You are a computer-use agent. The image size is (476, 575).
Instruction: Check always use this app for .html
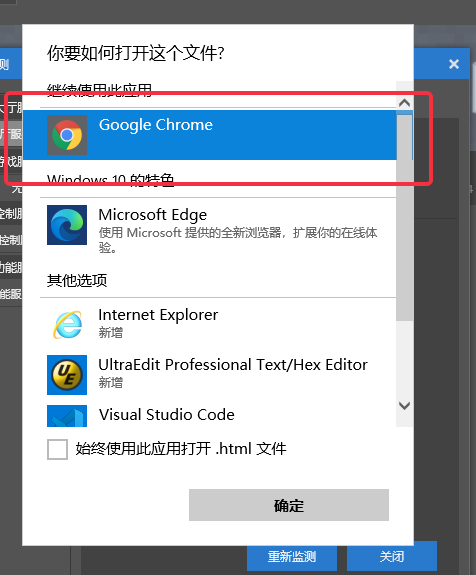(x=57, y=449)
